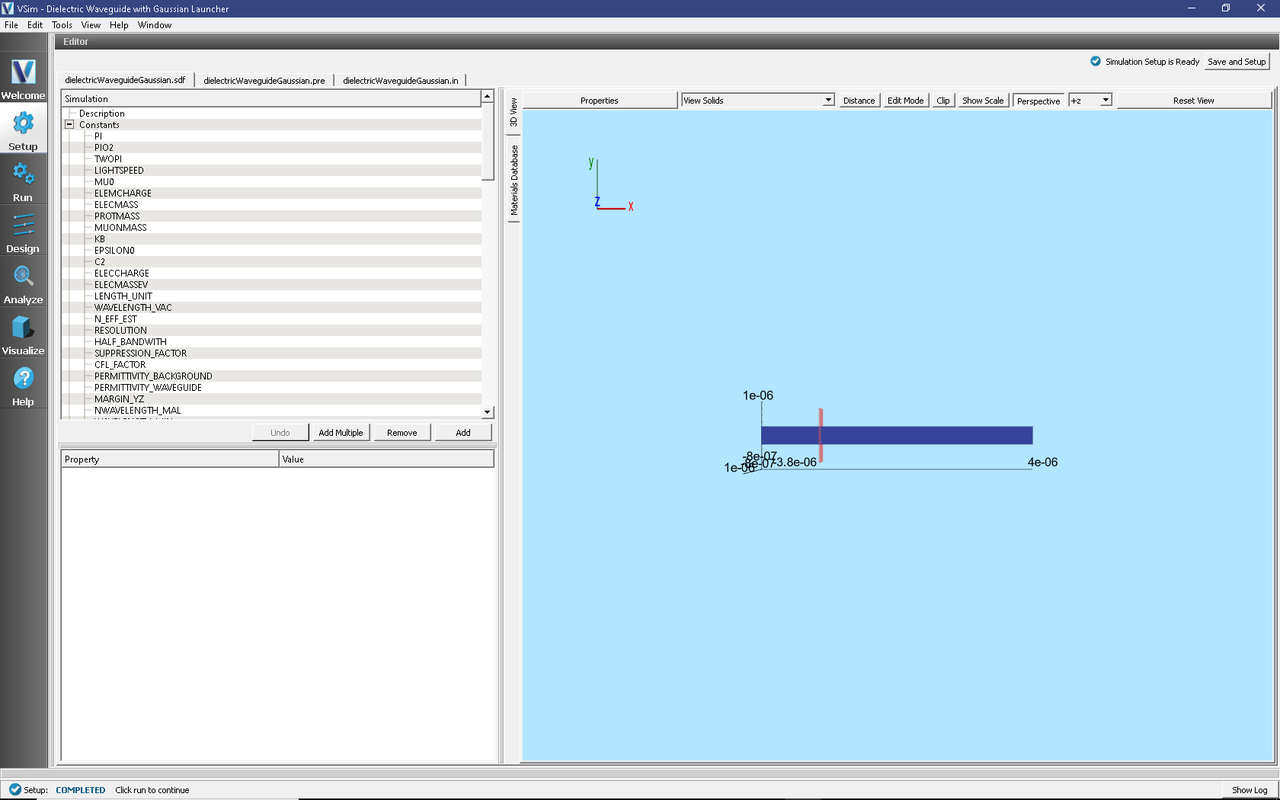Toggle the Distance measurement tool
Screen dimensions: 1280x800
click(858, 101)
